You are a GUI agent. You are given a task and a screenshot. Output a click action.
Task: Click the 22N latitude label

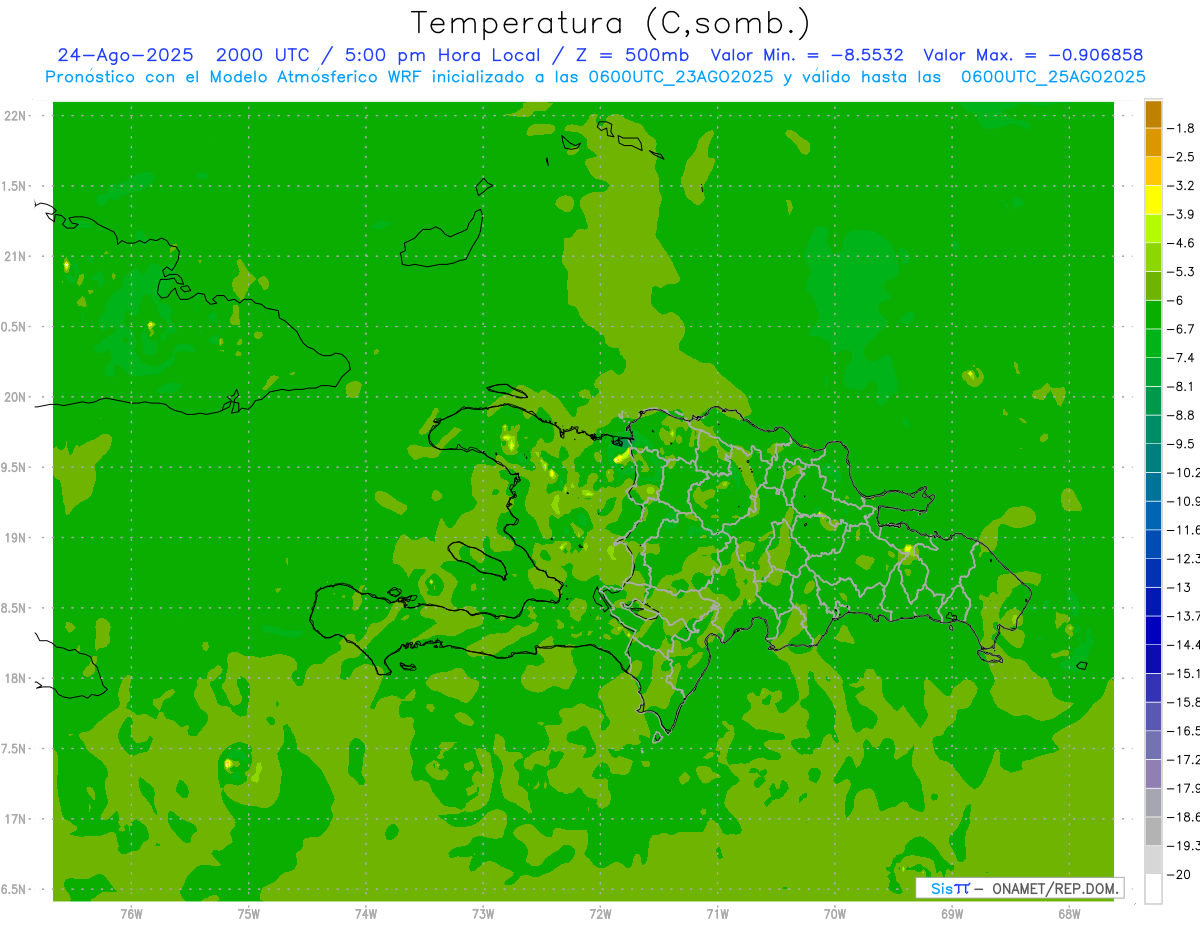click(x=15, y=116)
